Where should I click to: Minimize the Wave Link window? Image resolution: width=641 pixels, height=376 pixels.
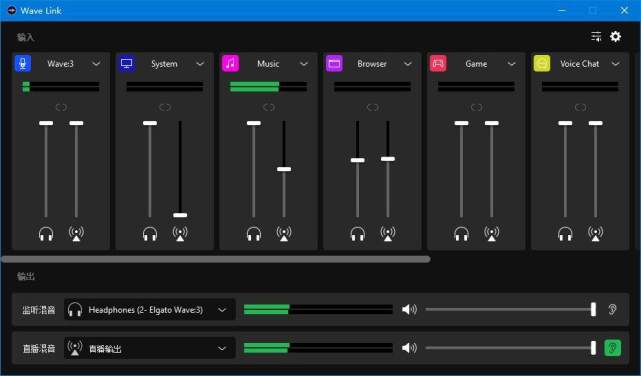562,10
